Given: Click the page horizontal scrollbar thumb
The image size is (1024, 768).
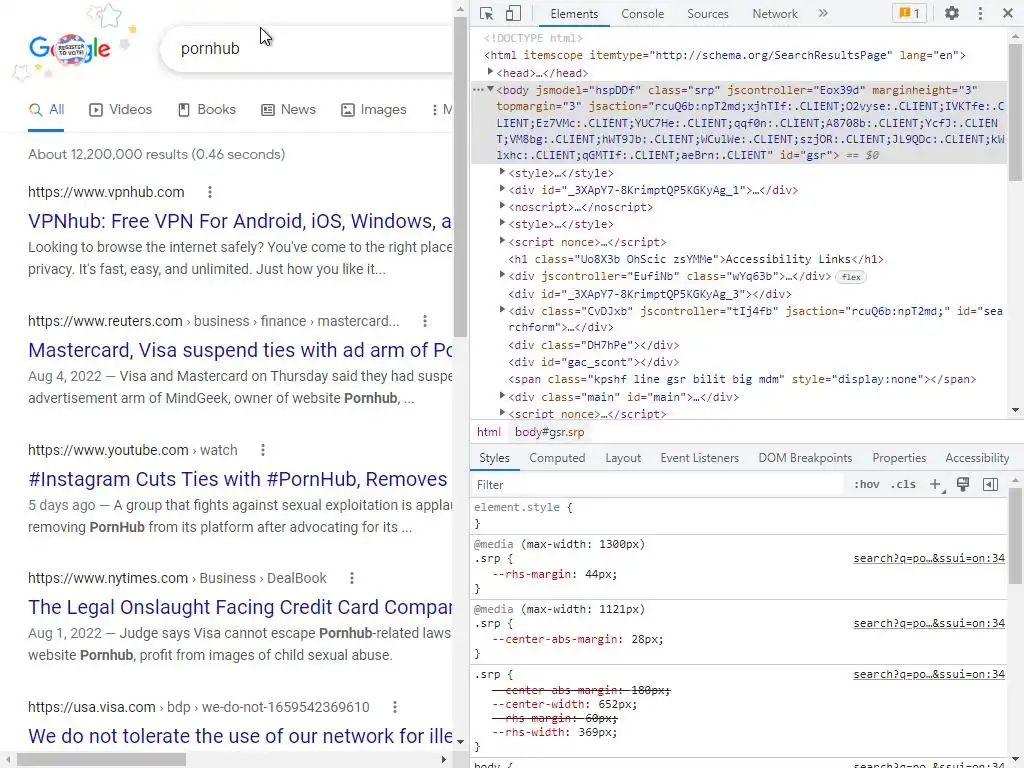Looking at the screenshot, I should click(x=102, y=760).
